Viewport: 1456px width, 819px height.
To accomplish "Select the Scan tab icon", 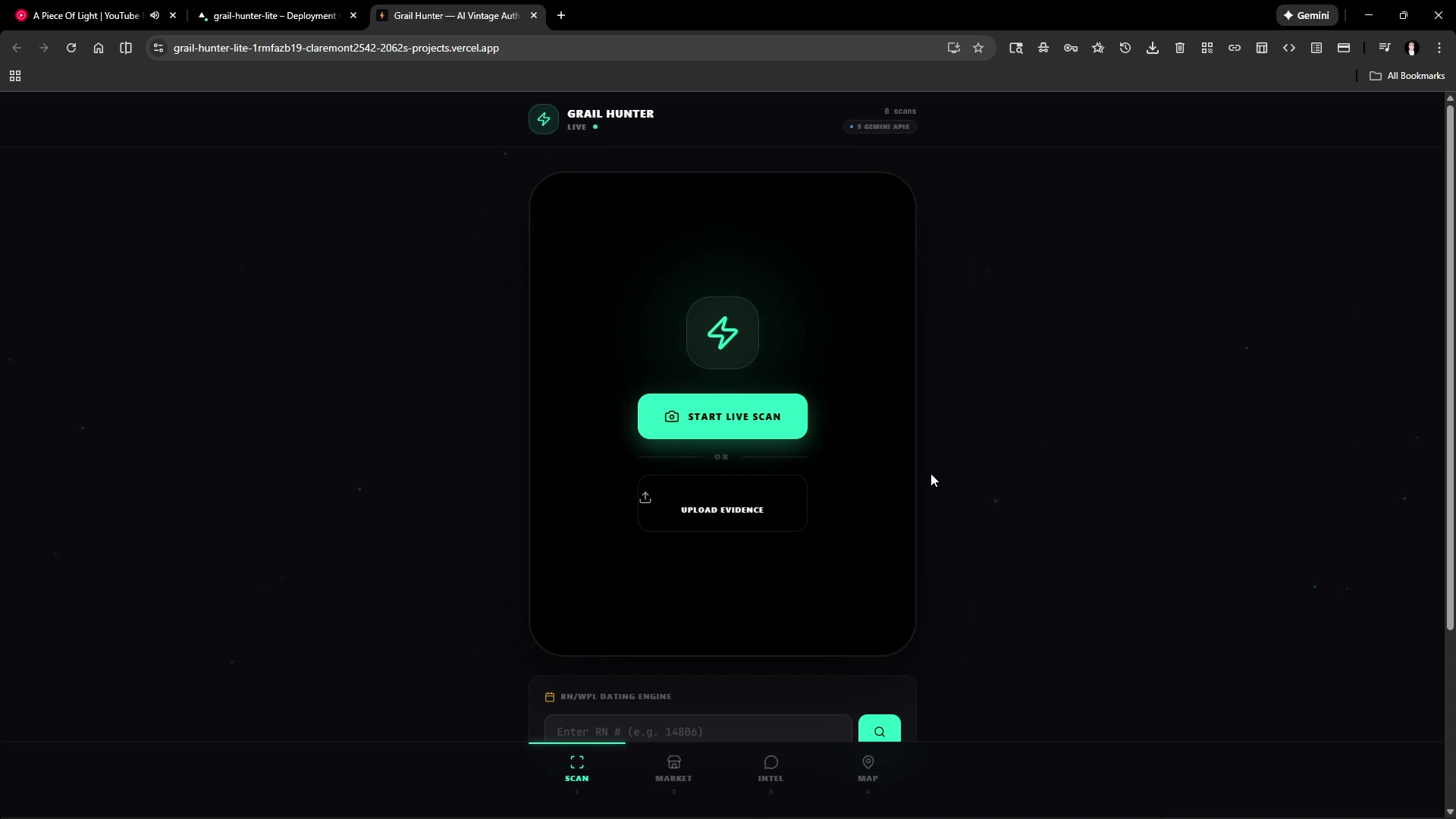I will tap(576, 763).
